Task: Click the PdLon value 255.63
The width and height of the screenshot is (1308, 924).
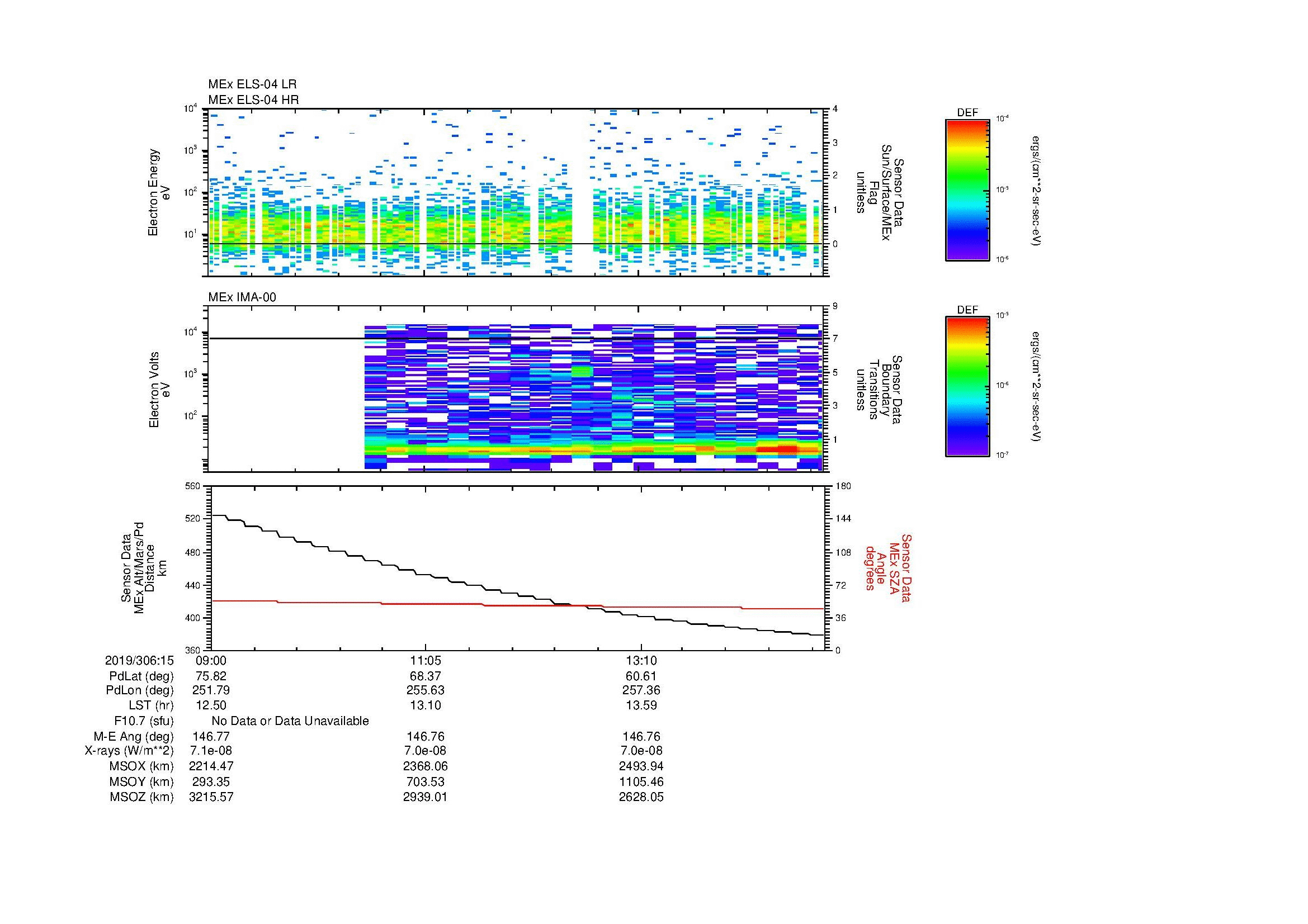Action: click(x=426, y=690)
